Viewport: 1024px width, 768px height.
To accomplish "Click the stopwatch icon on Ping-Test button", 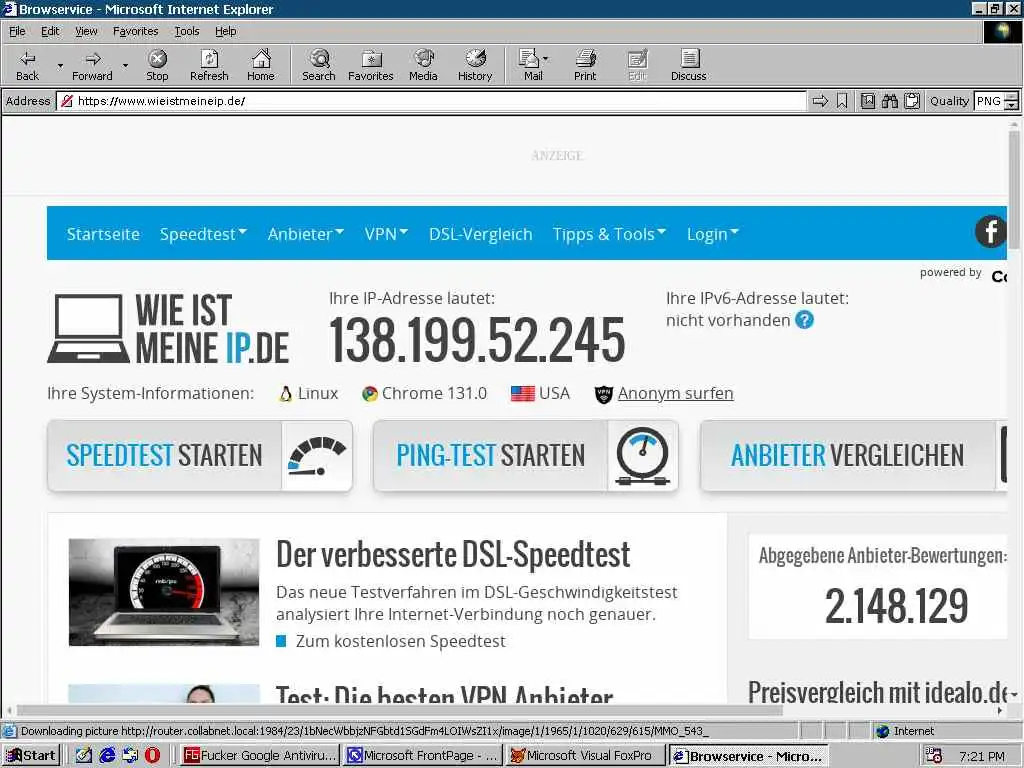I will pyautogui.click(x=643, y=456).
